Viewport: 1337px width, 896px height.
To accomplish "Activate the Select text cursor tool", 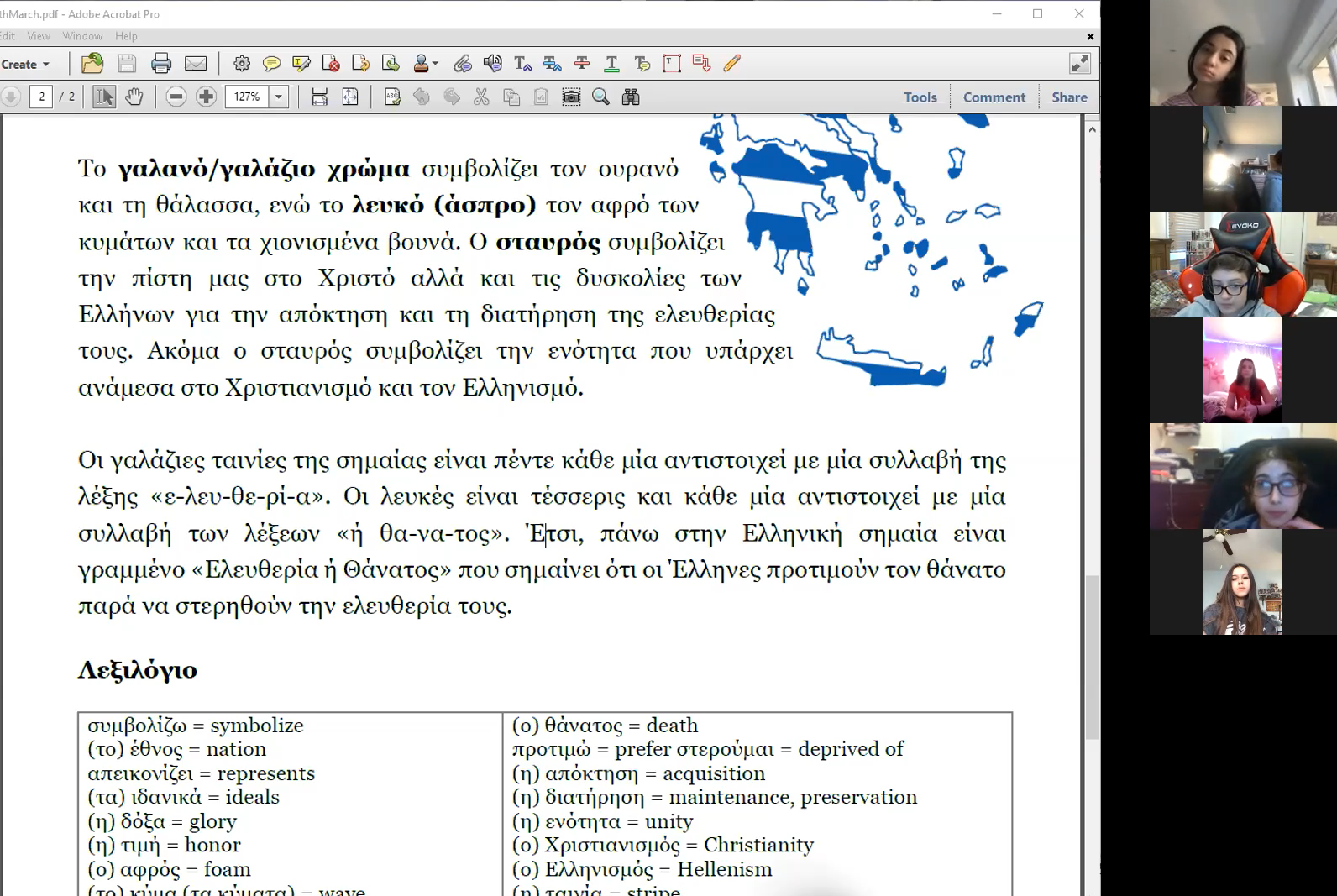I will click(x=104, y=97).
